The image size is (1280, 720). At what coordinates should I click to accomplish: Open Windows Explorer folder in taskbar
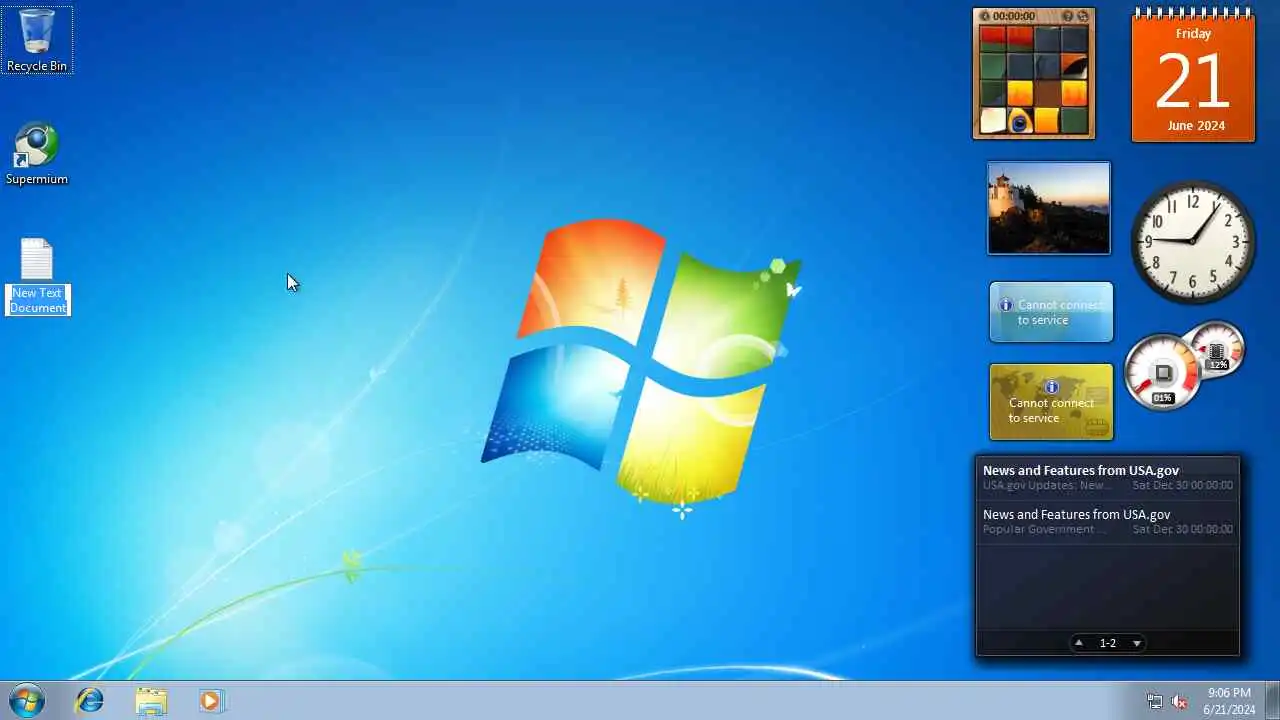(151, 701)
